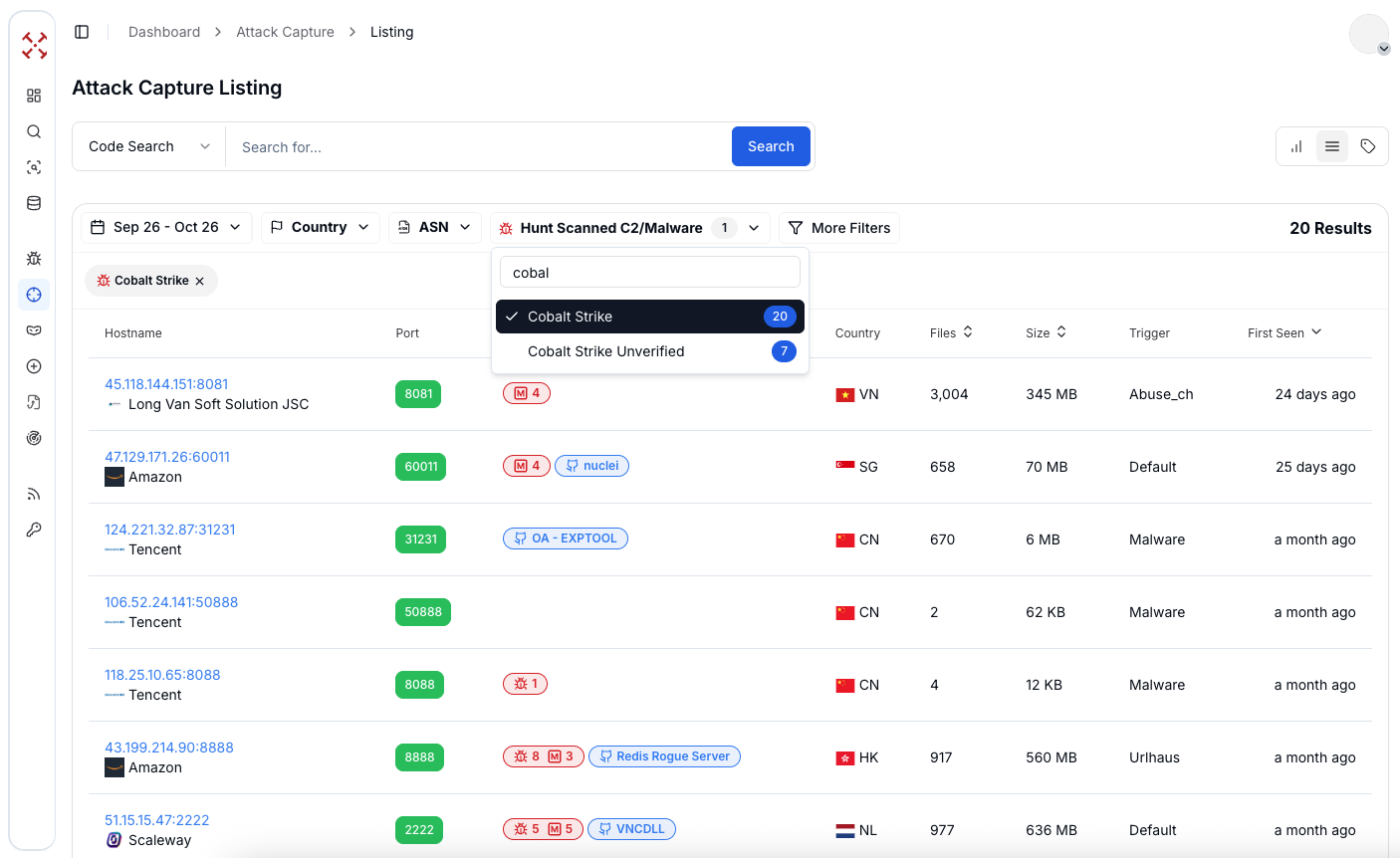The image size is (1400, 858).
Task: Toggle the sidebar collapse icon
Action: click(82, 32)
